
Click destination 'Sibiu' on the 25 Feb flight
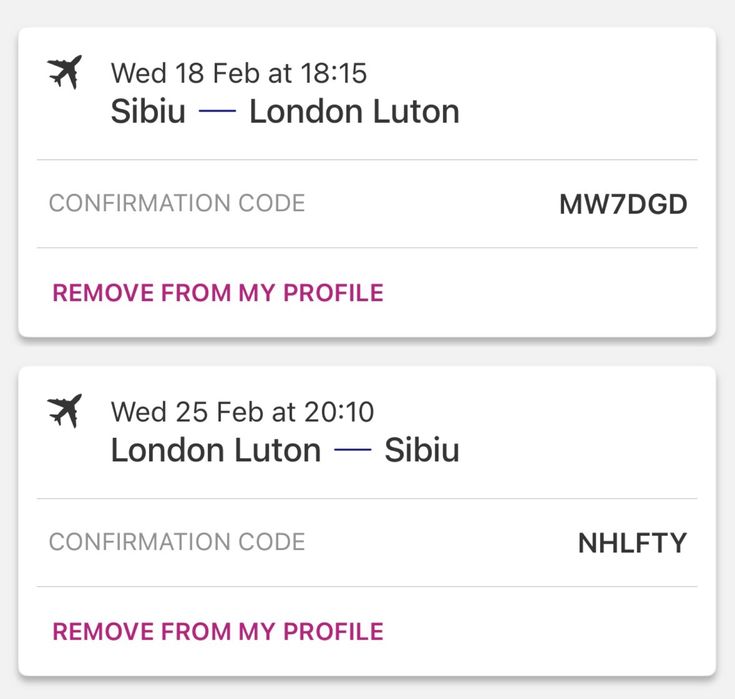[x=422, y=450]
